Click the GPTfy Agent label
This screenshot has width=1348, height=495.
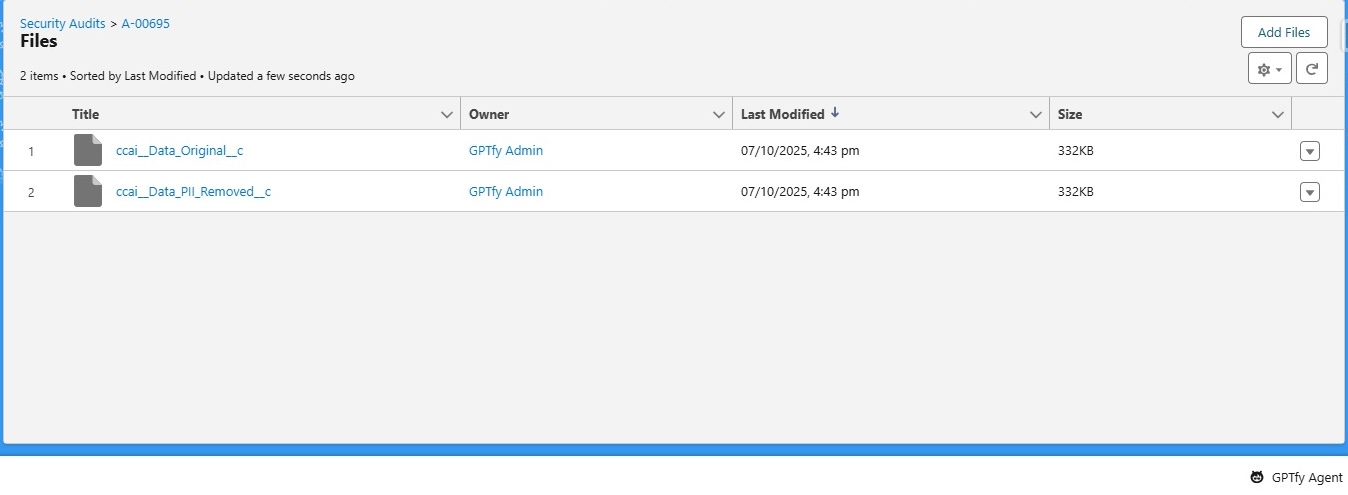pos(1307,478)
